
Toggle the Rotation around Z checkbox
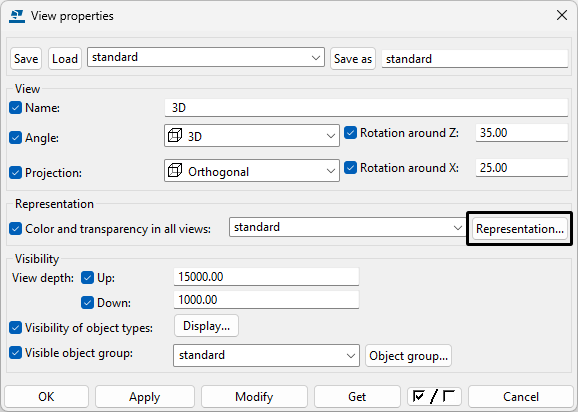coord(350,133)
